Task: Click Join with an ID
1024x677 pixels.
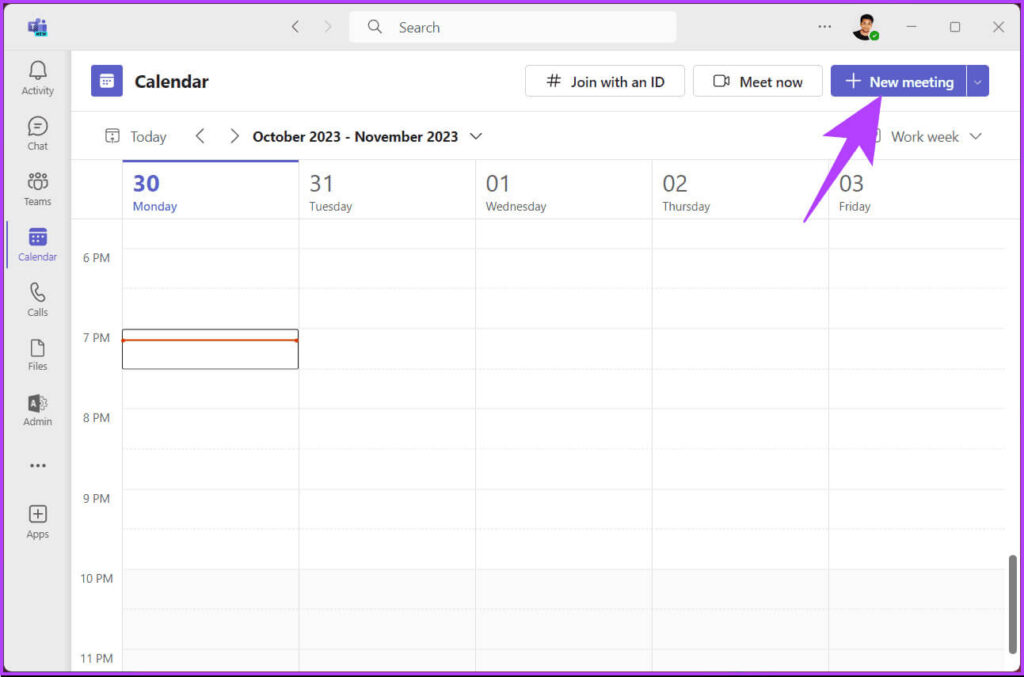Action: [605, 81]
